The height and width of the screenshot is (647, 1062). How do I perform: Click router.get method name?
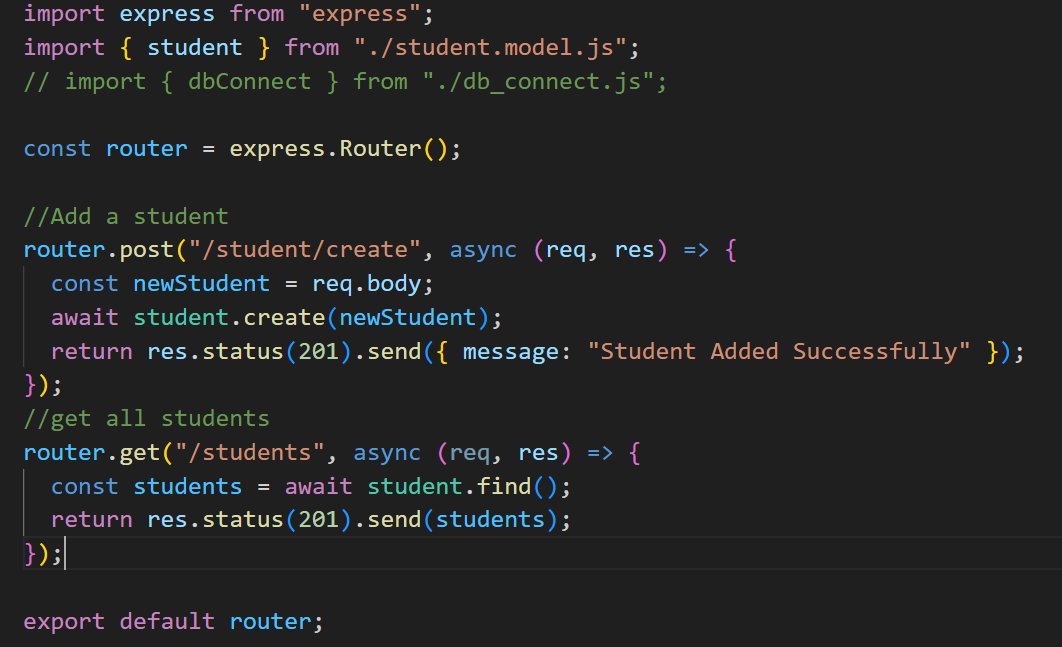140,453
